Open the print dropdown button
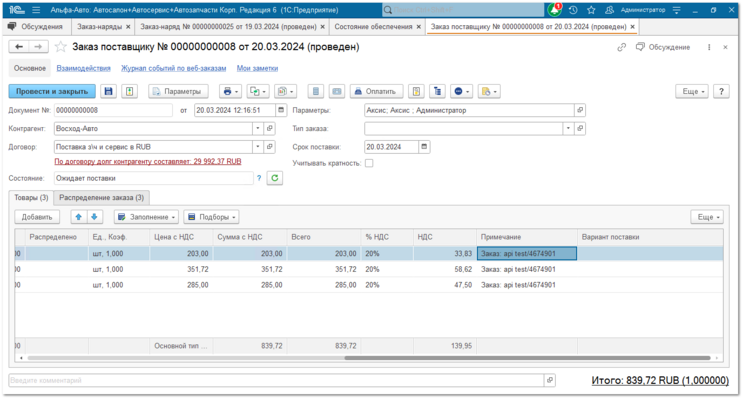 231,91
